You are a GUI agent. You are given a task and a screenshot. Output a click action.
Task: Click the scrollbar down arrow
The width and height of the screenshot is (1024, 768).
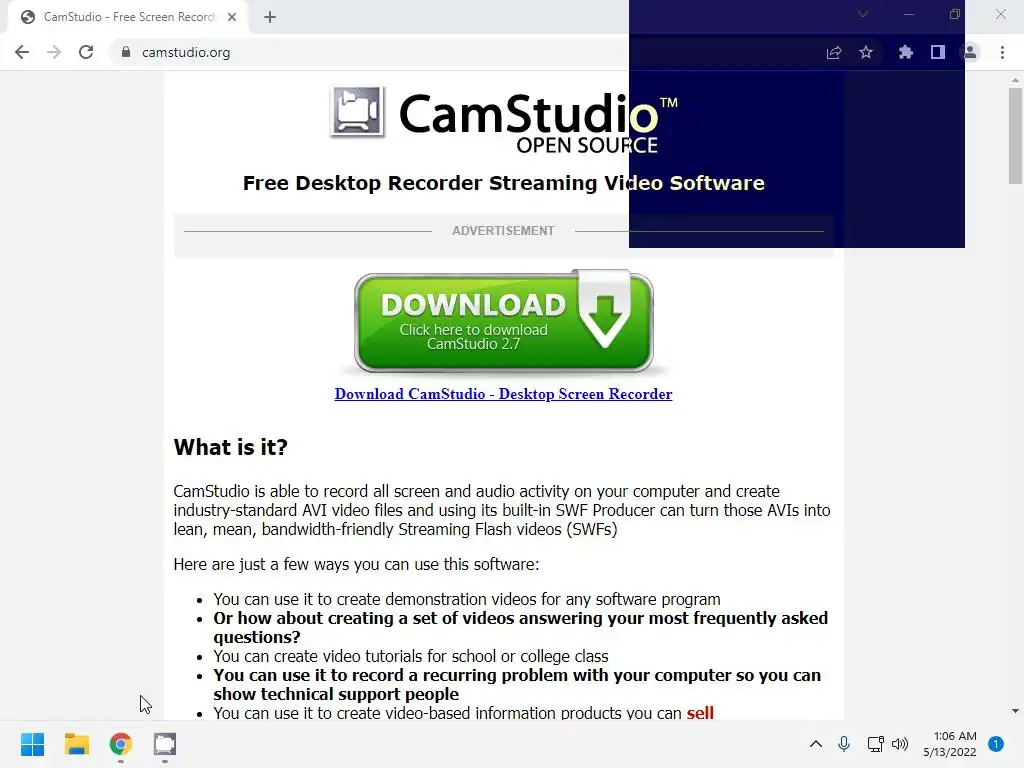pyautogui.click(x=1015, y=711)
